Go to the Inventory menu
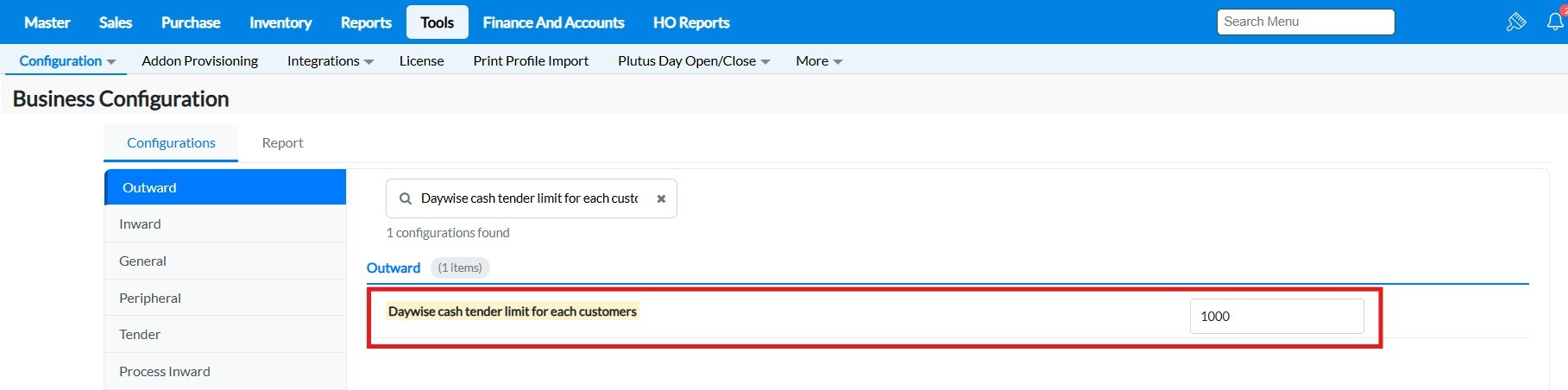 pos(280,22)
